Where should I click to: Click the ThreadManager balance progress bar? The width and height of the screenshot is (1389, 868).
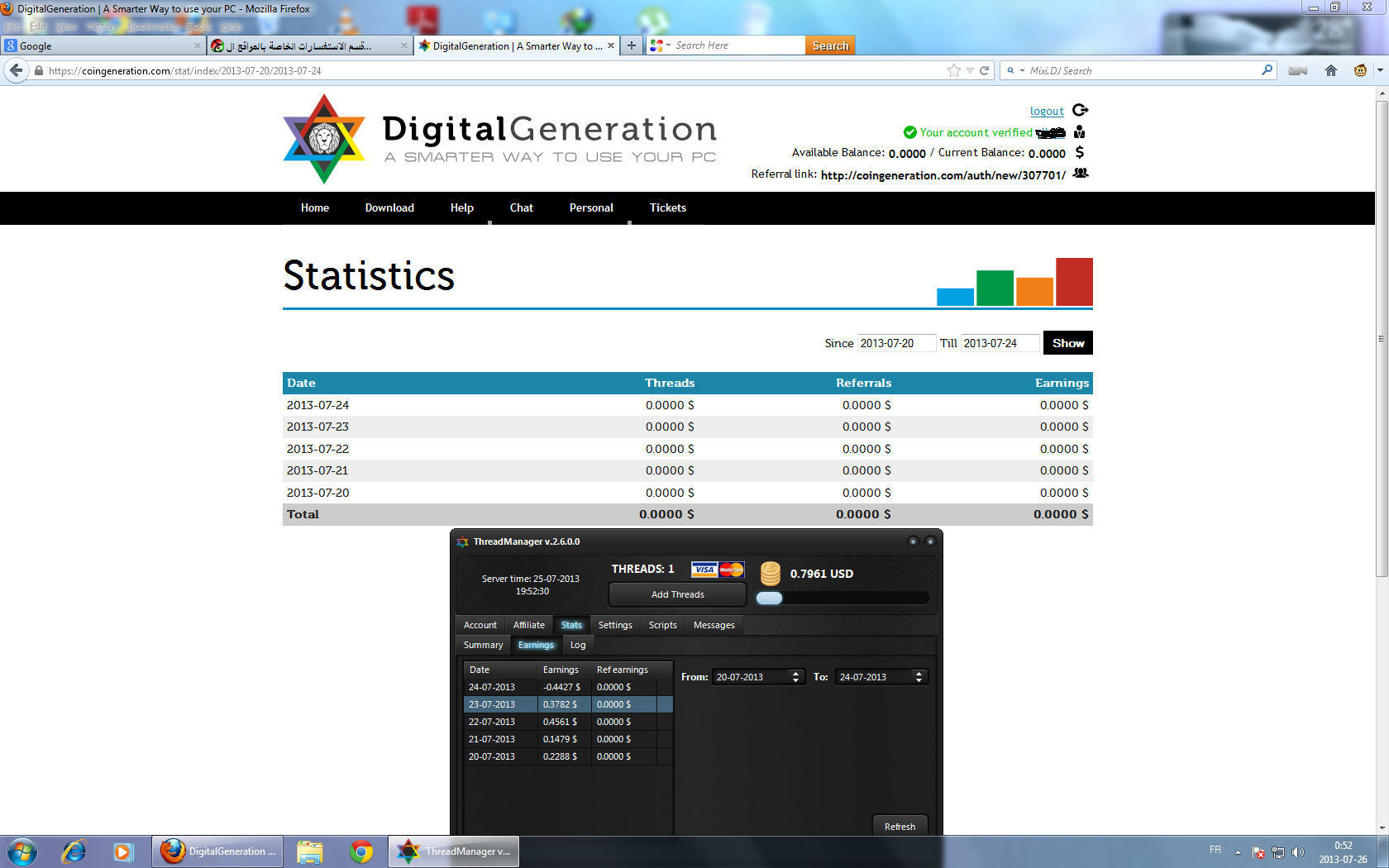click(843, 598)
